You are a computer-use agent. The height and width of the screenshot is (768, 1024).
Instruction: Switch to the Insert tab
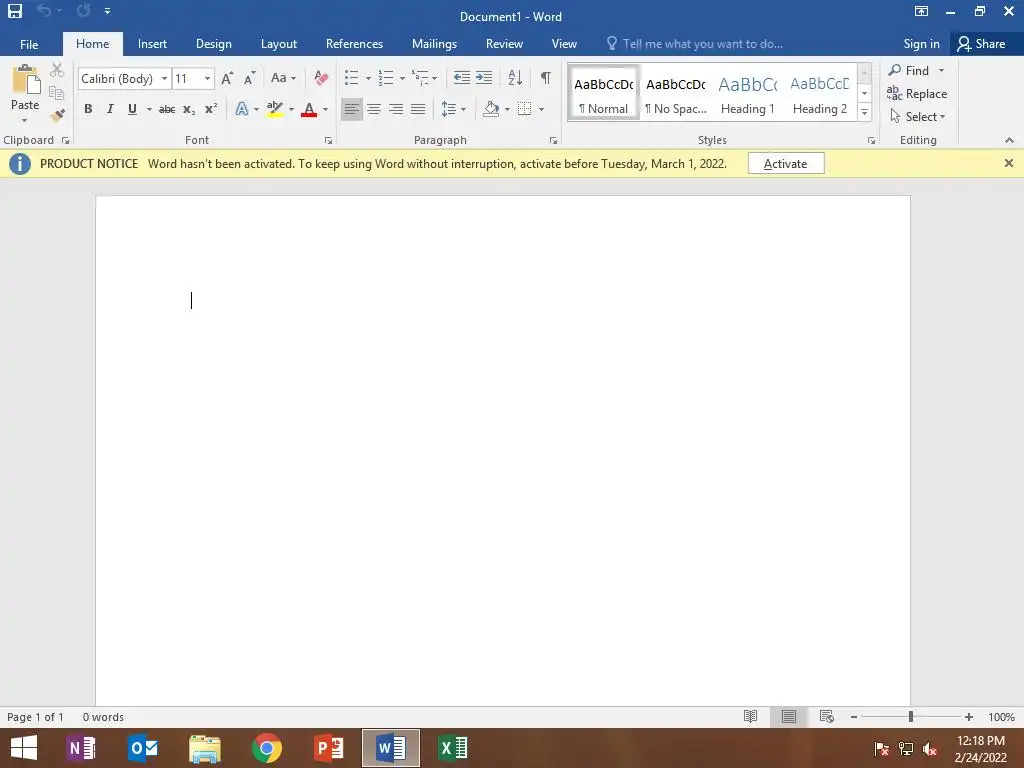(152, 44)
